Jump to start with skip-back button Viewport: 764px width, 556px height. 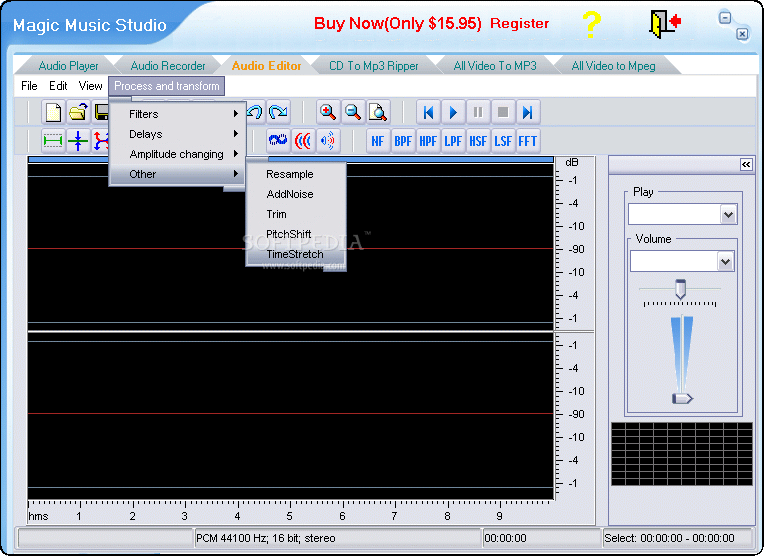tap(428, 113)
